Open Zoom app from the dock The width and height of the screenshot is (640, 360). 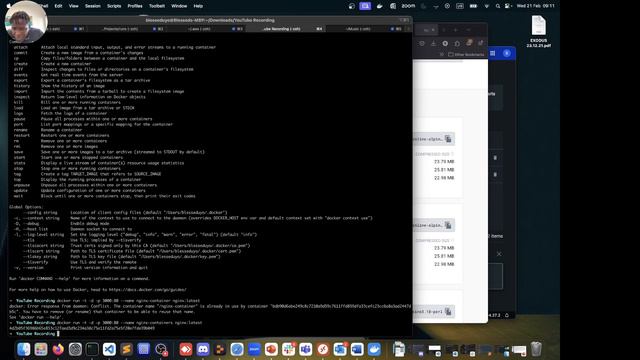point(254,349)
